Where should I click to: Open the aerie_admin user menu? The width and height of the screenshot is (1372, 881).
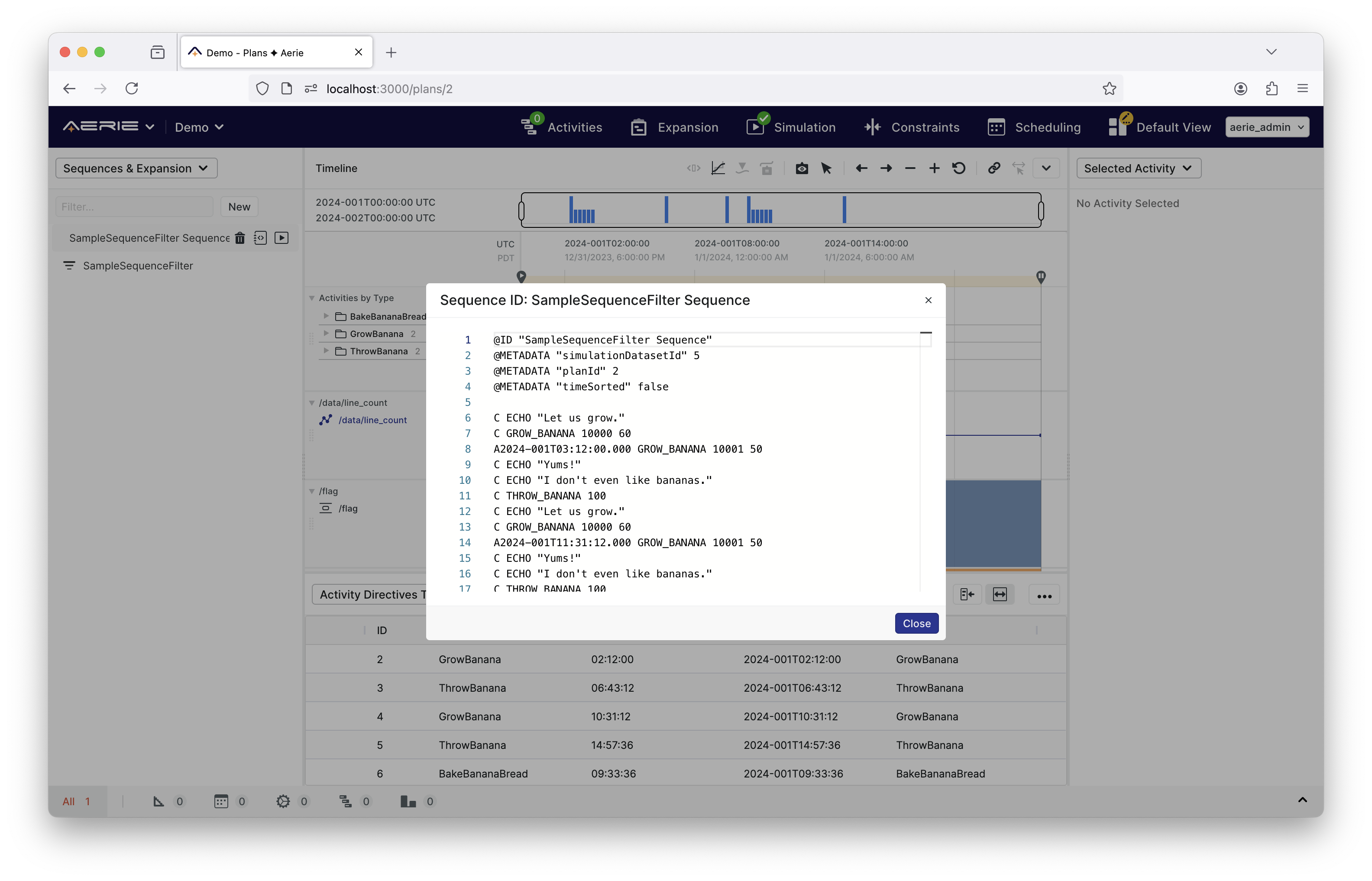pyautogui.click(x=1267, y=127)
